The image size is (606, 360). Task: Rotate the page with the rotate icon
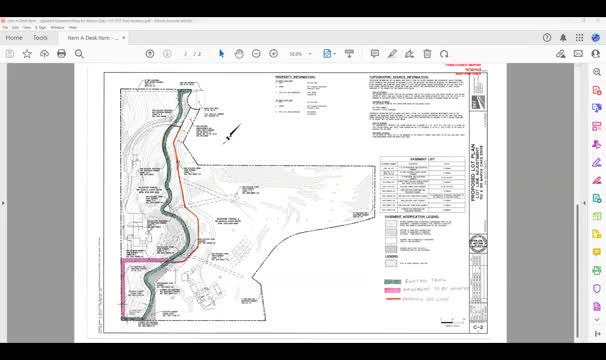(444, 54)
